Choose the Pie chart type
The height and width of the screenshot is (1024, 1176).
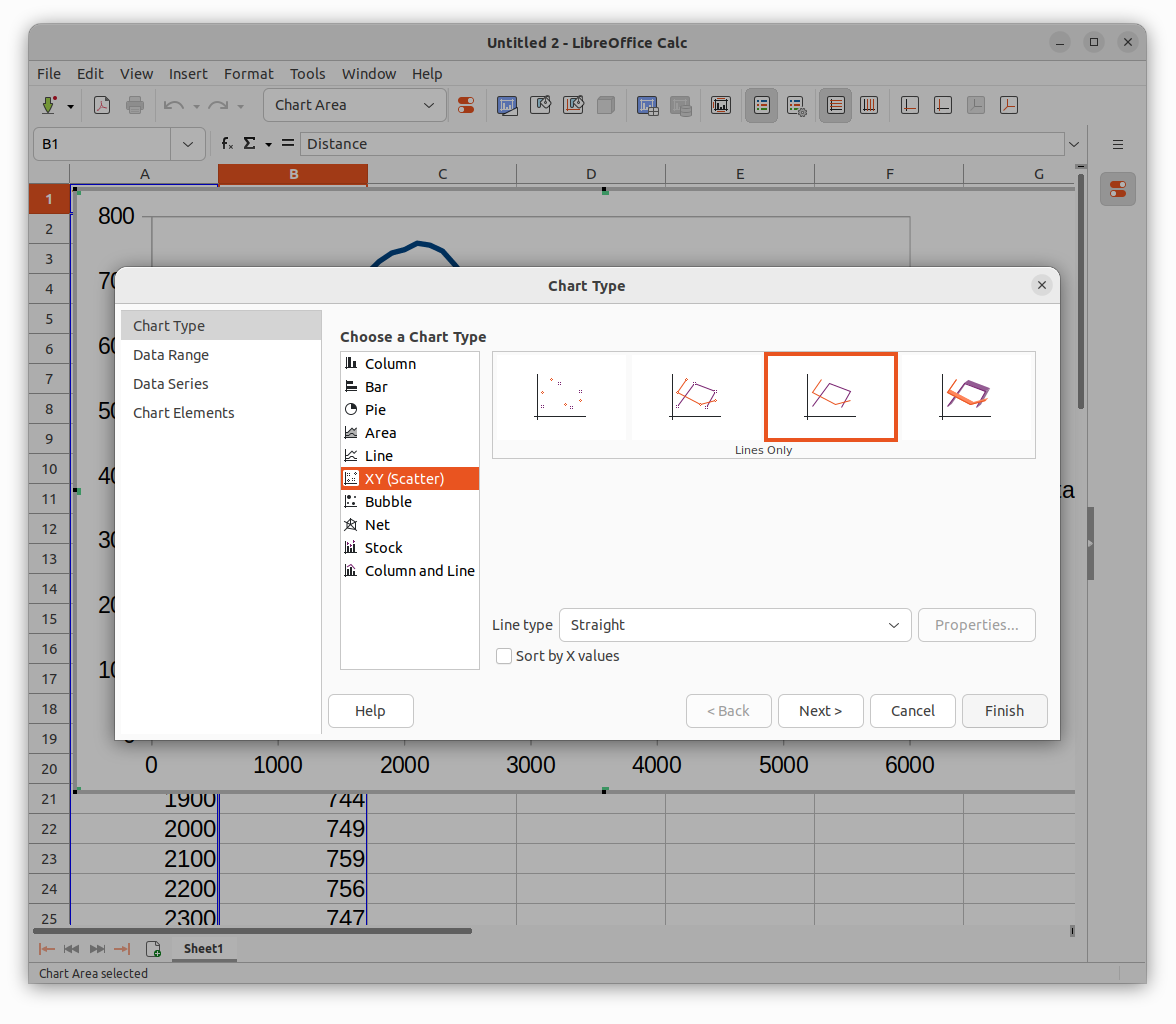(410, 410)
